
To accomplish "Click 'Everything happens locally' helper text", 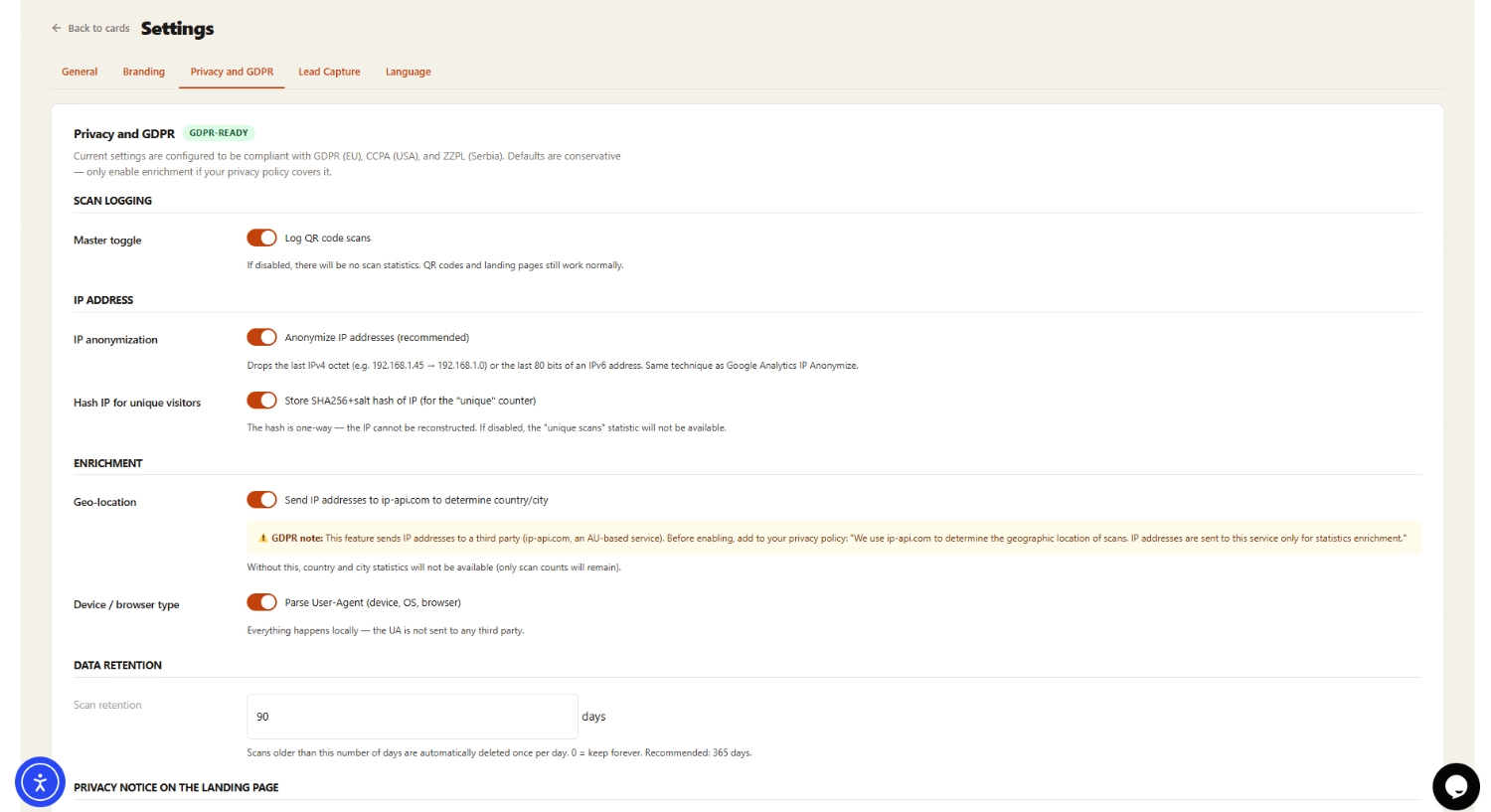I will (386, 631).
